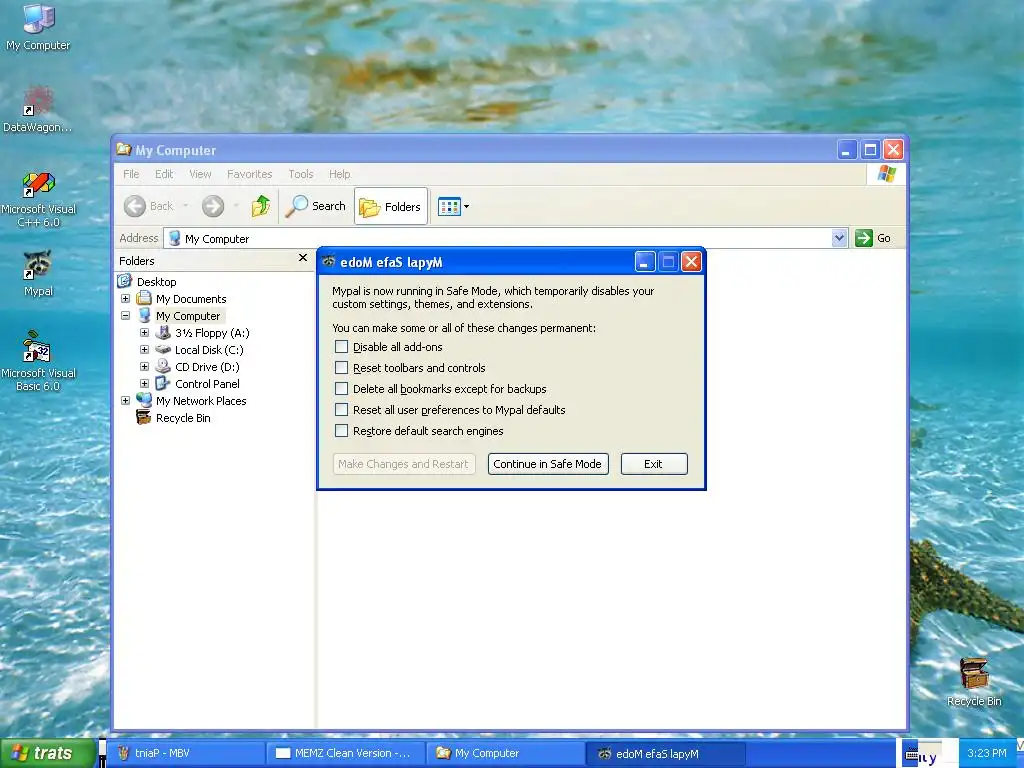This screenshot has width=1024, height=768.
Task: Open the DataWagon desktop shortcut
Action: tap(37, 109)
